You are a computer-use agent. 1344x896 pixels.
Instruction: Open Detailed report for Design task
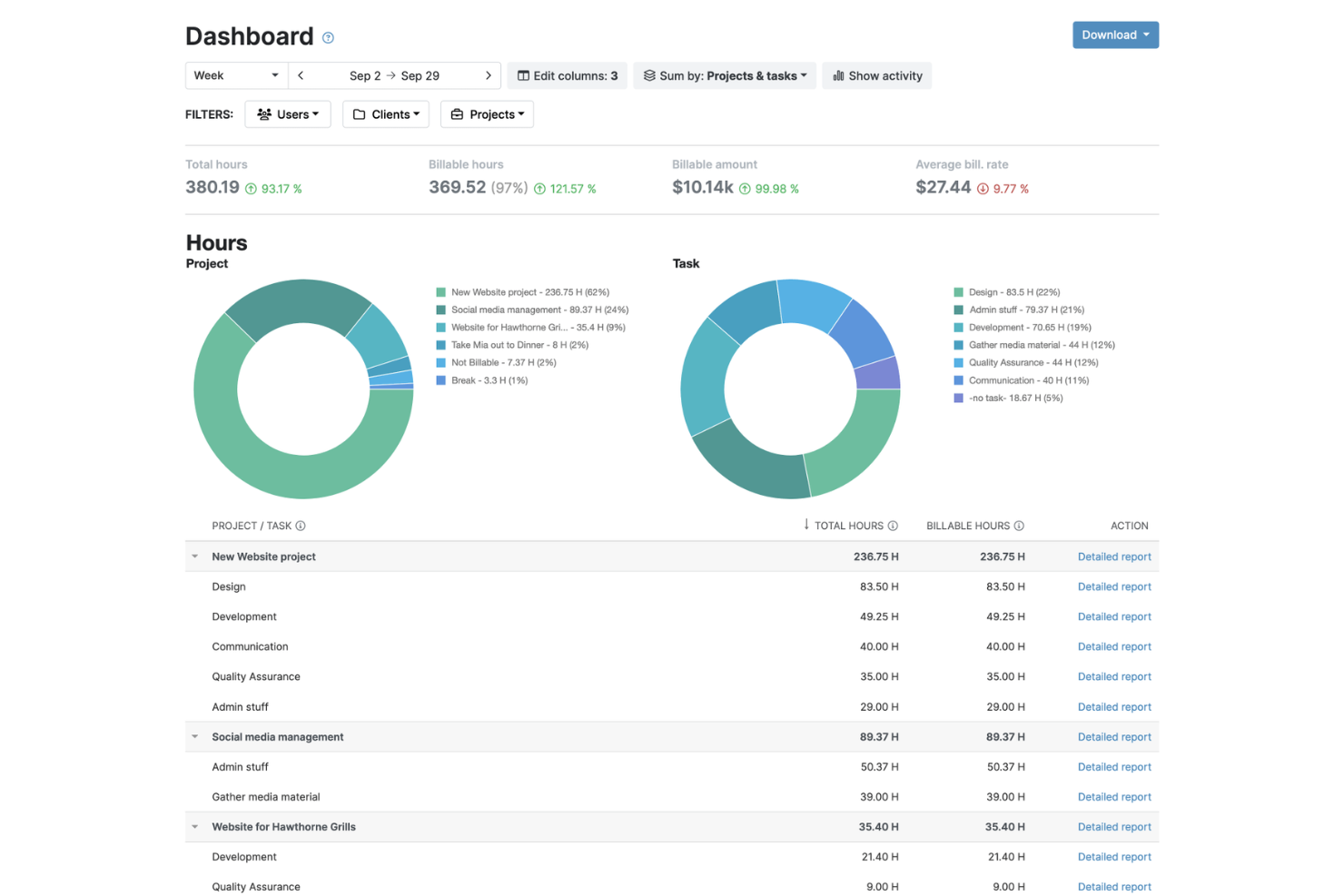[x=1114, y=586]
